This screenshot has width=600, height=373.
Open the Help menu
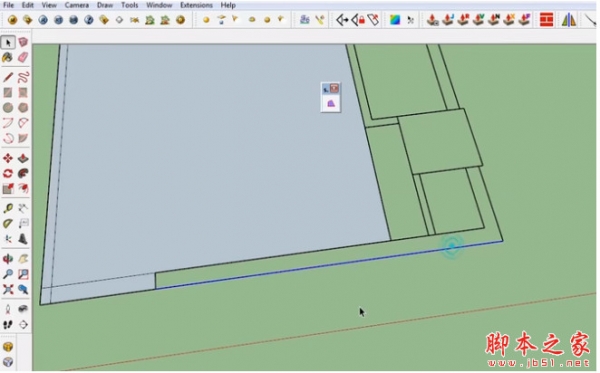pyautogui.click(x=228, y=5)
